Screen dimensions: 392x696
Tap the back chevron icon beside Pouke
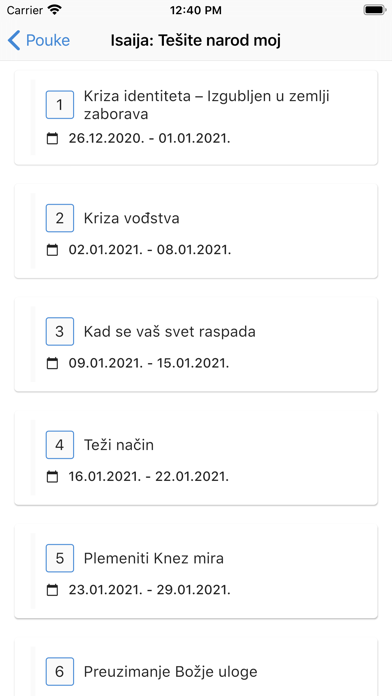(14, 40)
